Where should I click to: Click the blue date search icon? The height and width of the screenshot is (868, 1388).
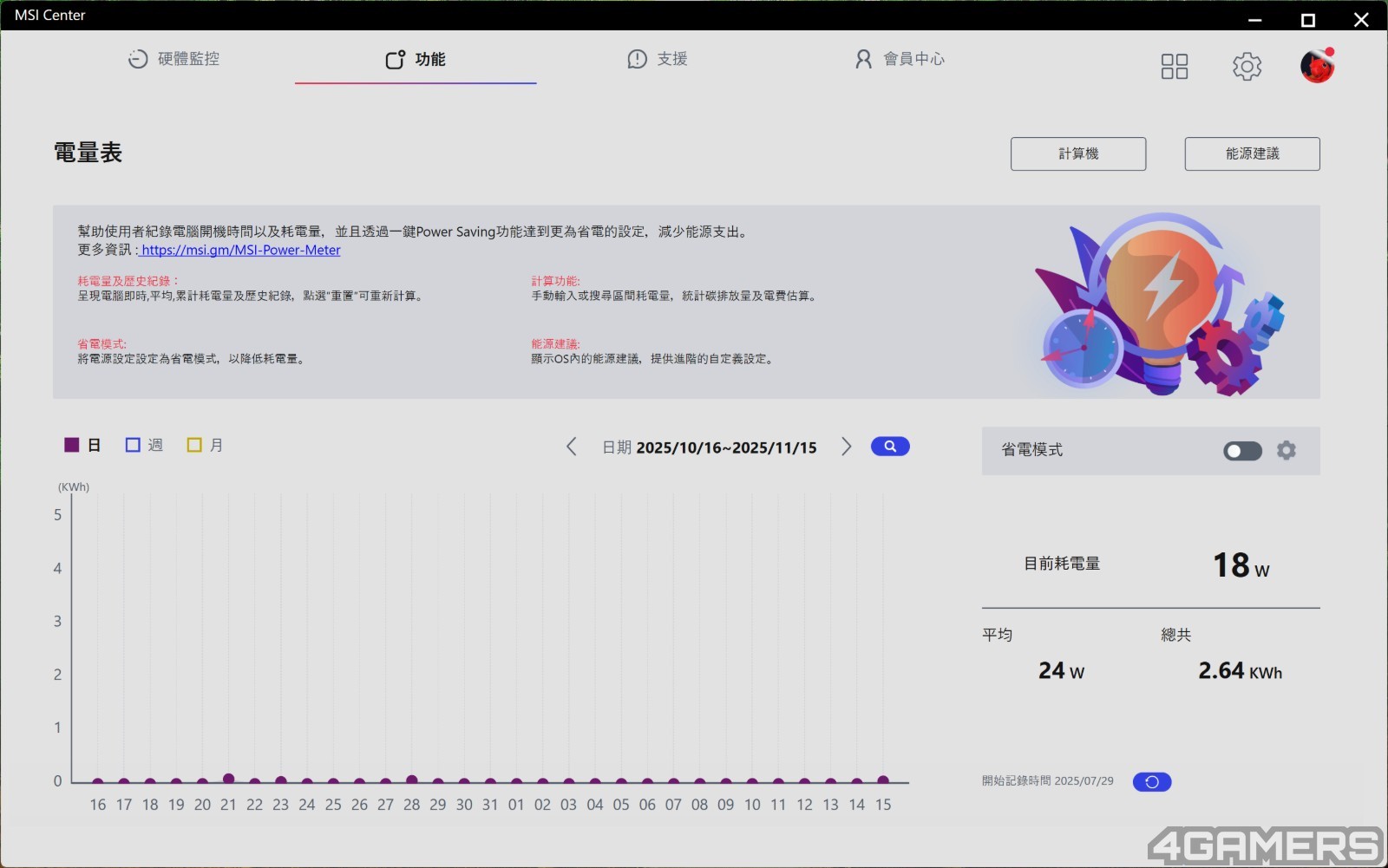coord(890,447)
